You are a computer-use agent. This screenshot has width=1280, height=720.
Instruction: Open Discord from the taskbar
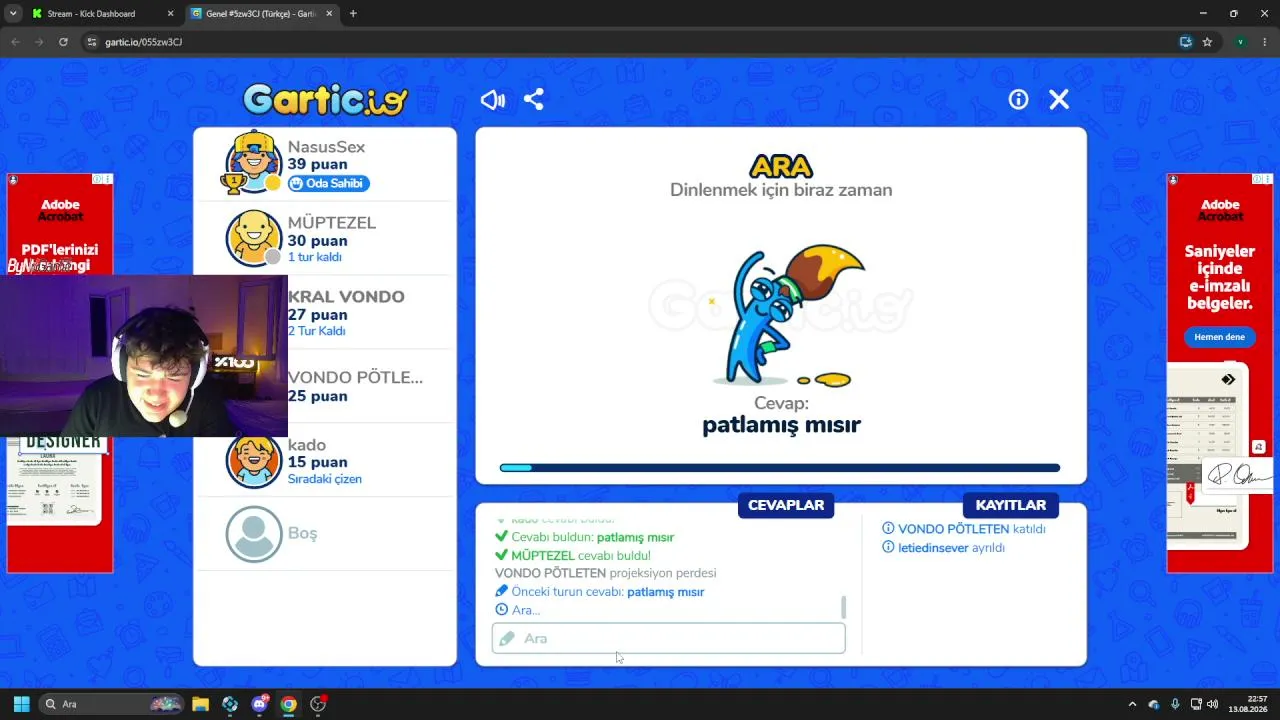[260, 704]
